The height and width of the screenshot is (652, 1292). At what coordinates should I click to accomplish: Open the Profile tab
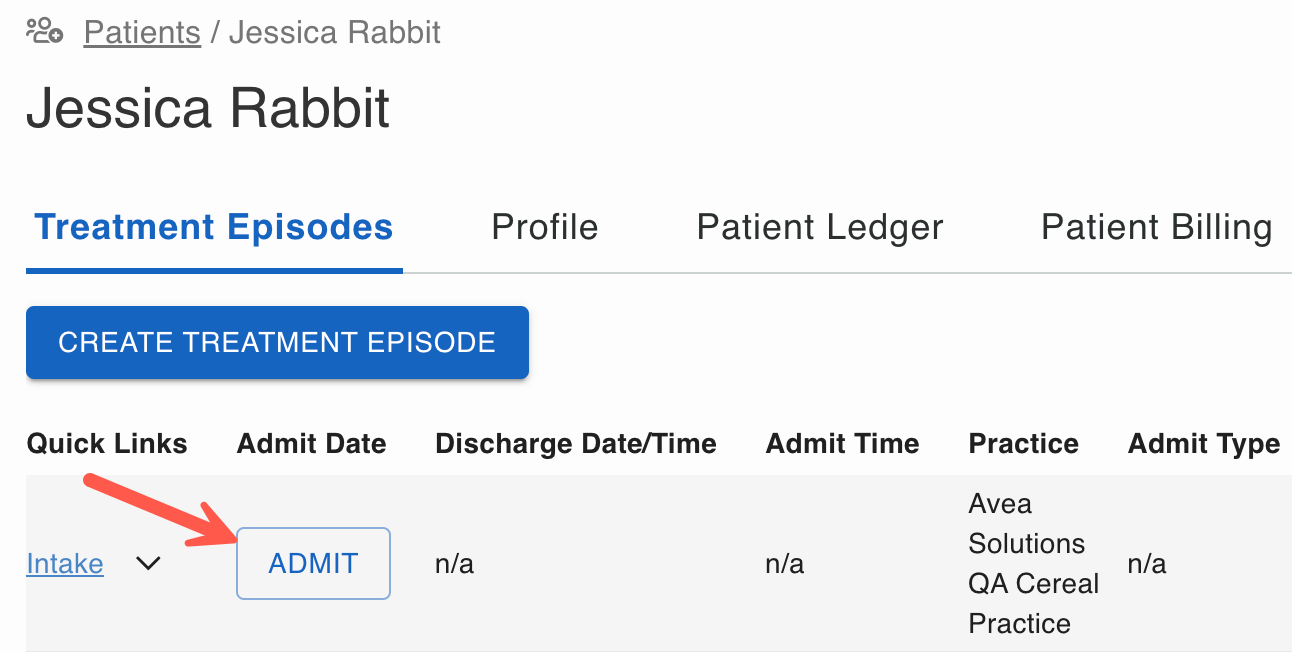pos(545,227)
